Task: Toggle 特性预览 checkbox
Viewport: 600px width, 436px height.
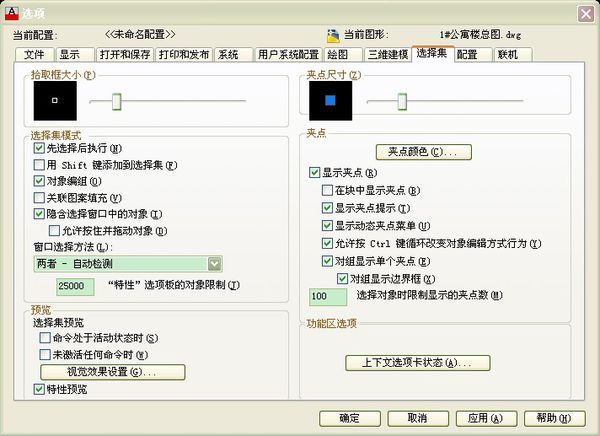Action: tap(39, 389)
